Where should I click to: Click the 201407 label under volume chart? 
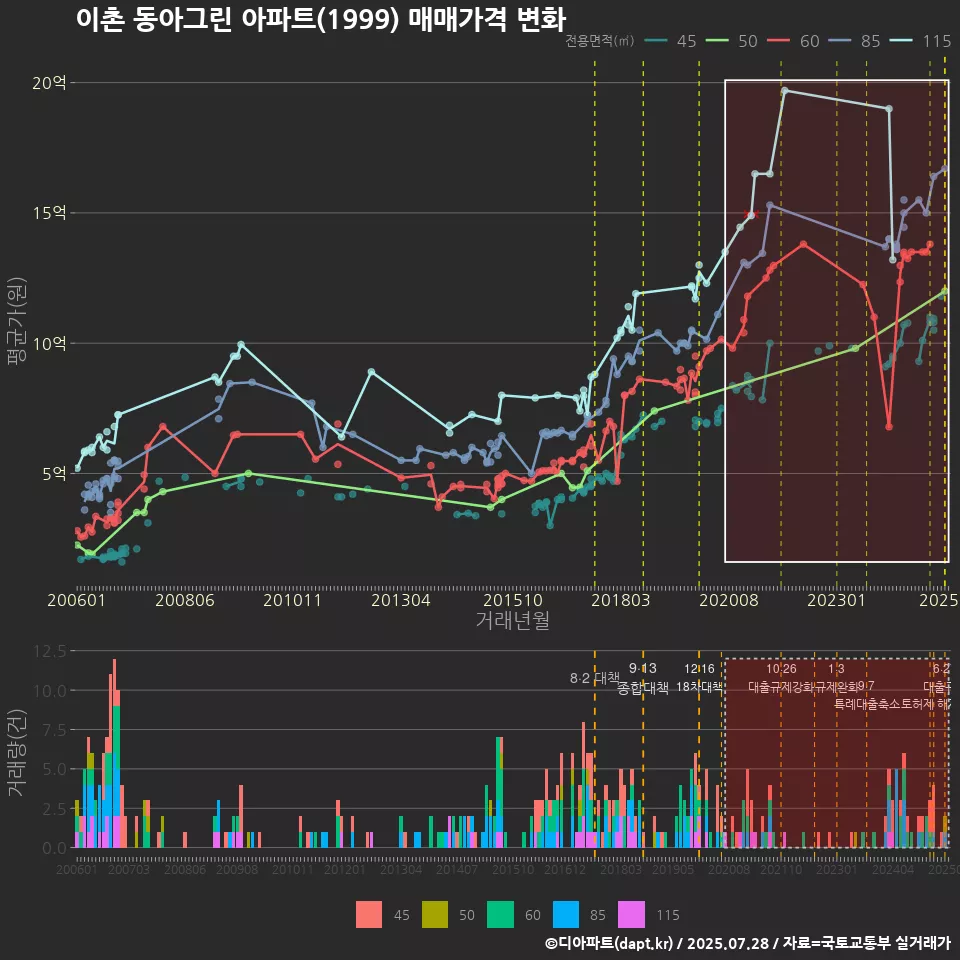[x=457, y=869]
